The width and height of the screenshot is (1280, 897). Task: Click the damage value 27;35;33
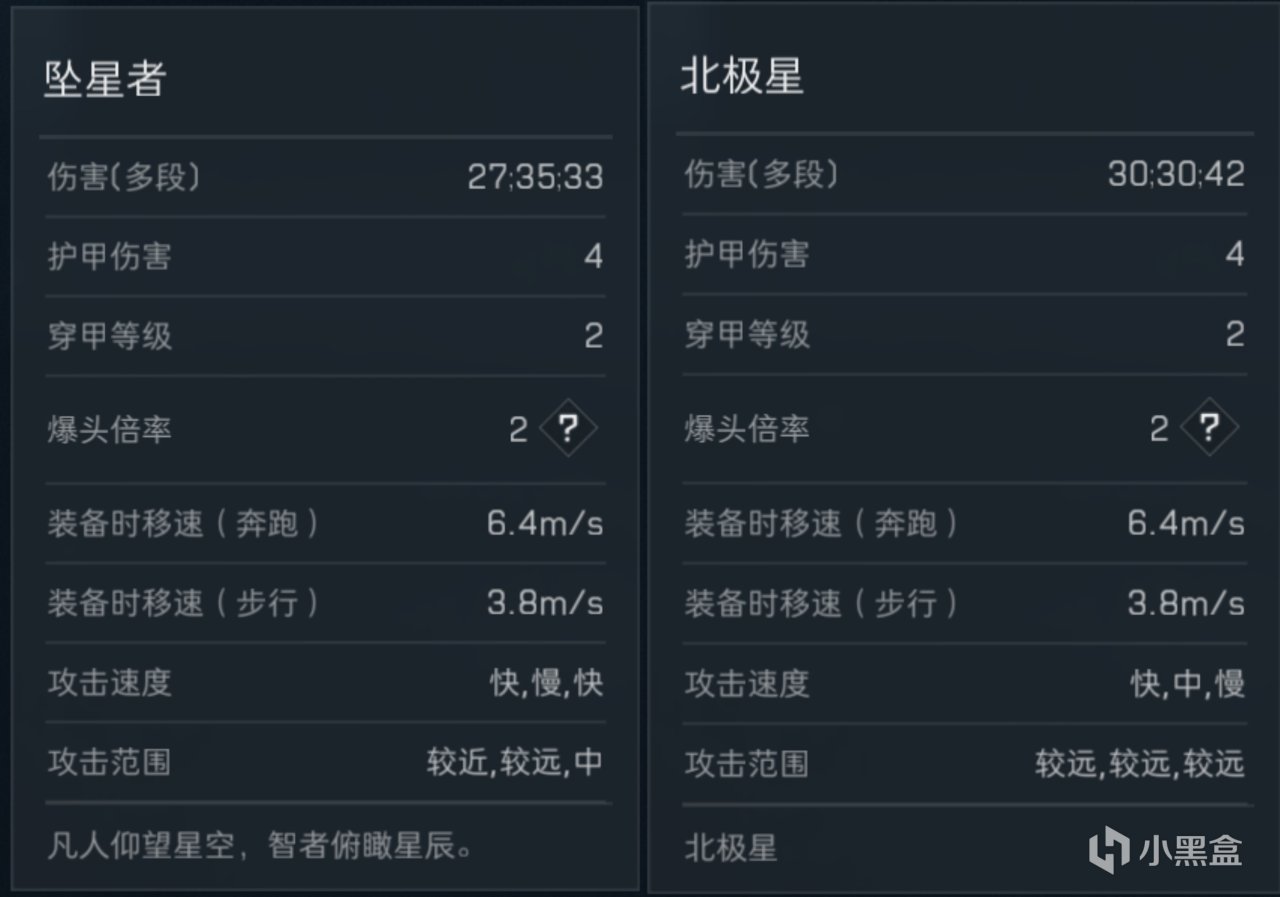(535, 177)
